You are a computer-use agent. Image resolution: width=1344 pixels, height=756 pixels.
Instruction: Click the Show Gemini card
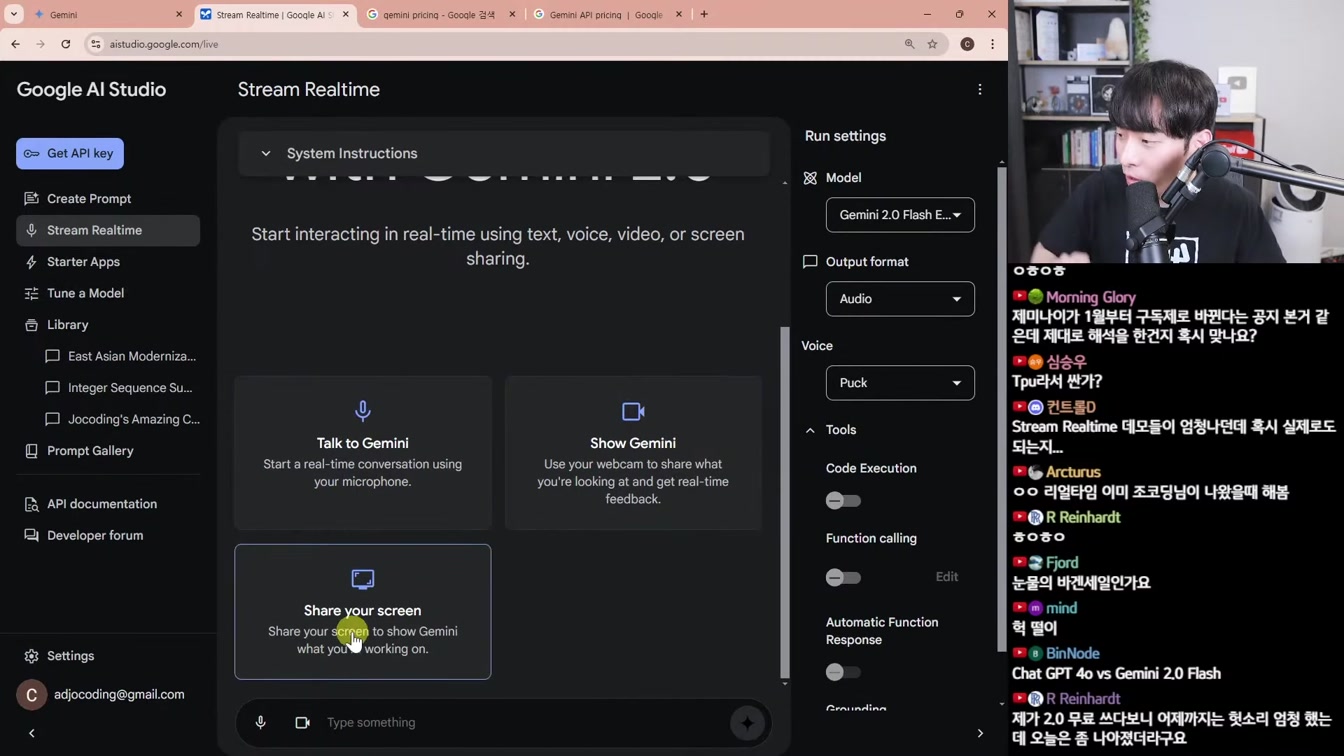tap(633, 453)
